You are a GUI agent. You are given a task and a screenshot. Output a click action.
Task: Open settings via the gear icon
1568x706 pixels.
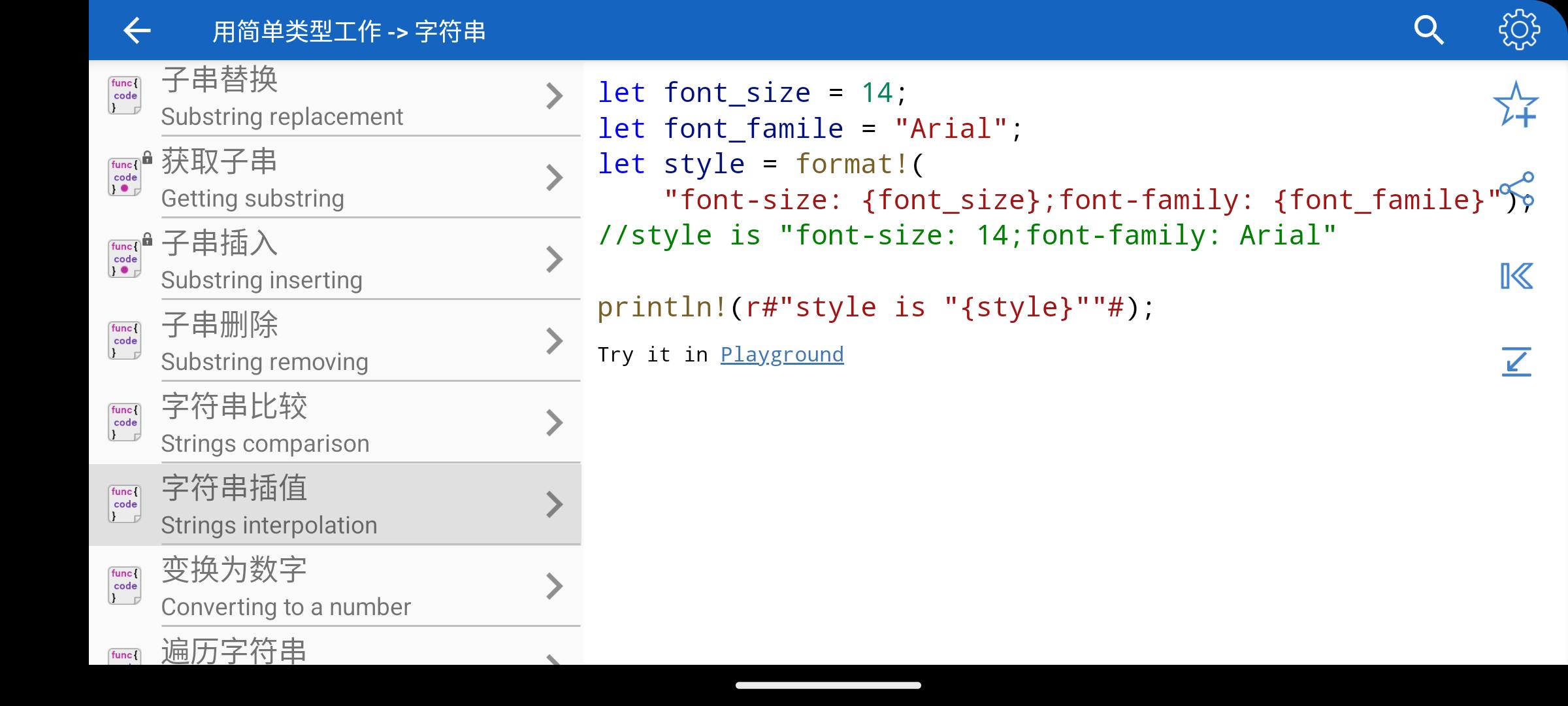1518,30
